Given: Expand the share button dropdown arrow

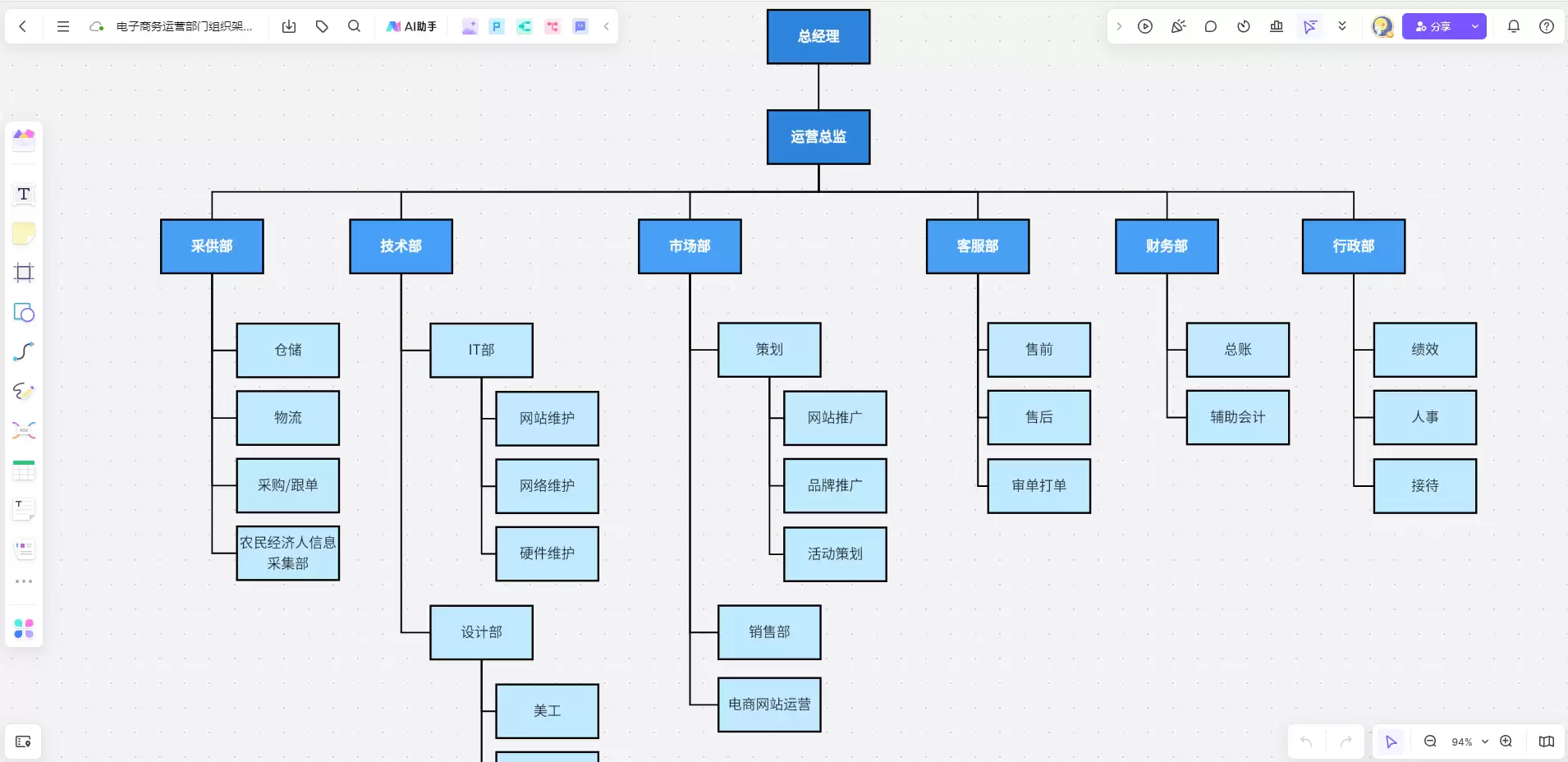Looking at the screenshot, I should 1475,26.
